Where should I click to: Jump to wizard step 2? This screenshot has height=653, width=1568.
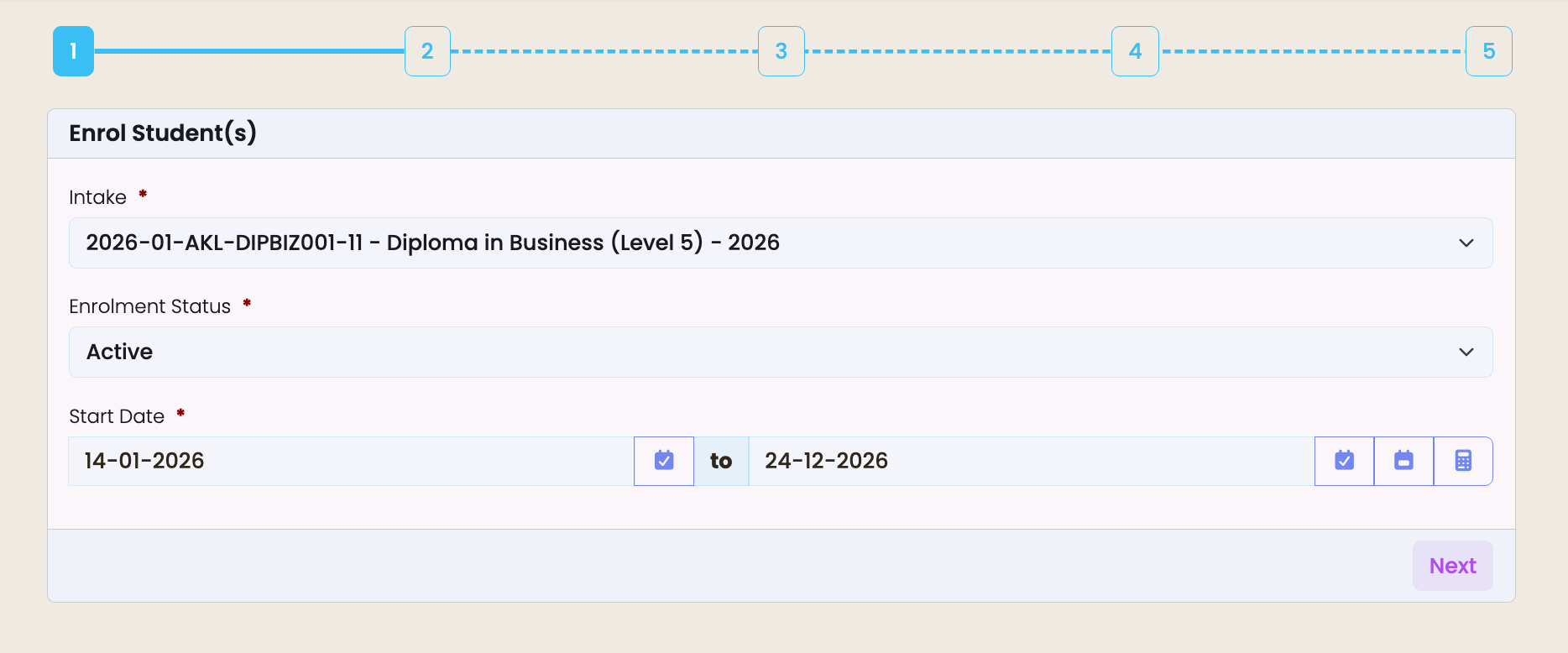[x=427, y=51]
